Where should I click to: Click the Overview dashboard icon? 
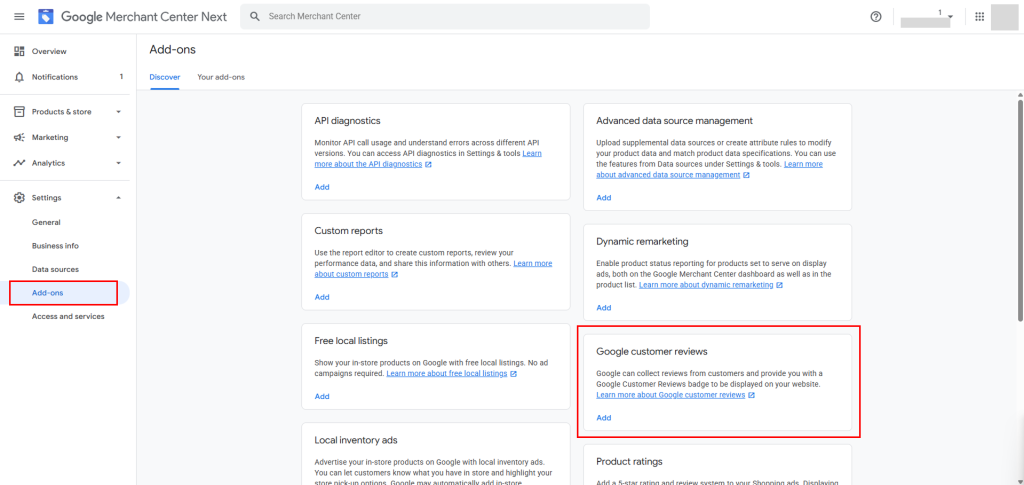tap(19, 51)
